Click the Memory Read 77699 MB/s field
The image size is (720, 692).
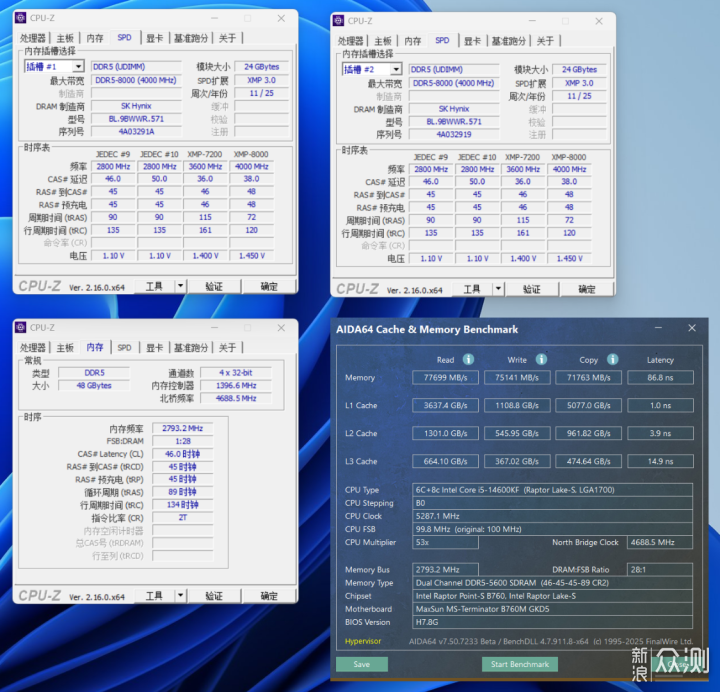pos(445,377)
